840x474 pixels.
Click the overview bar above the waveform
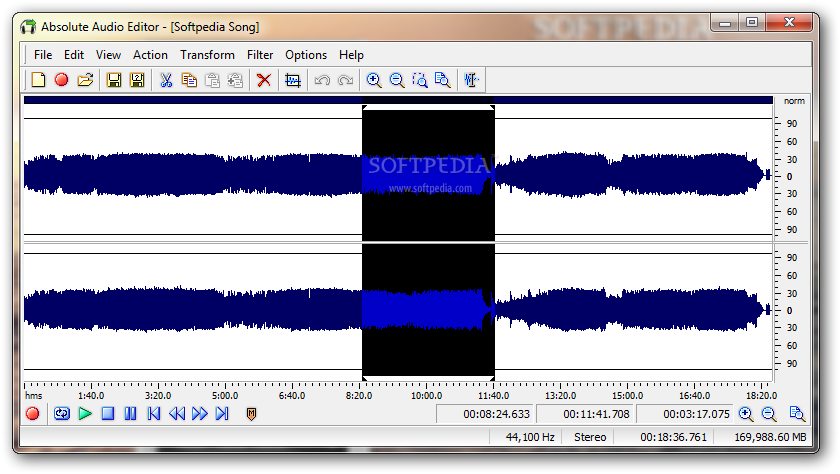(x=398, y=100)
